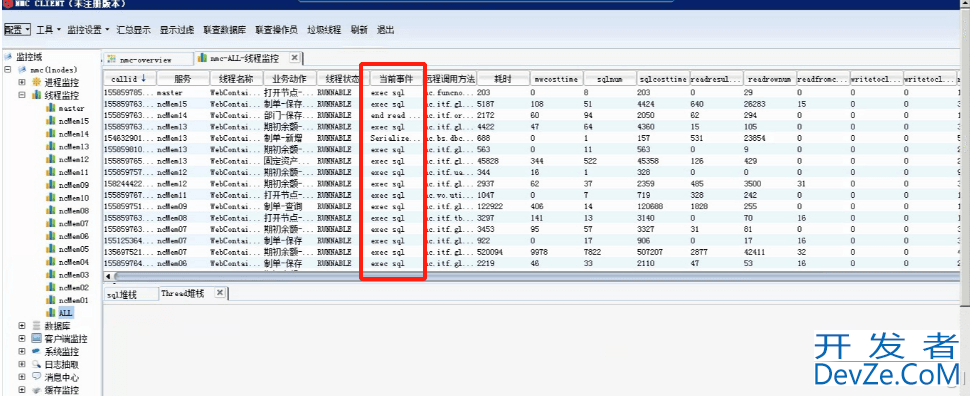Screen dimensions: 970x396
Task: Click the 数据库 database icon in the tree
Action: point(37,326)
